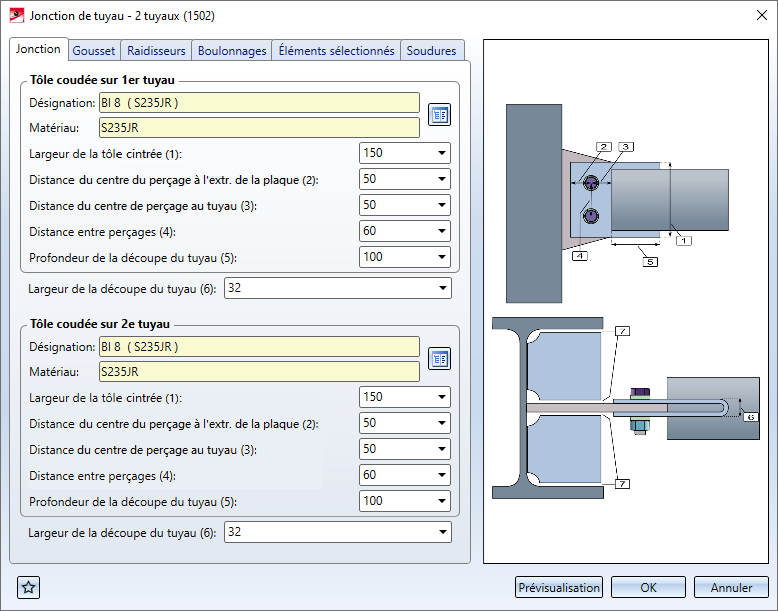Confirm dialog with OK button
This screenshot has width=778, height=611.
[648, 588]
